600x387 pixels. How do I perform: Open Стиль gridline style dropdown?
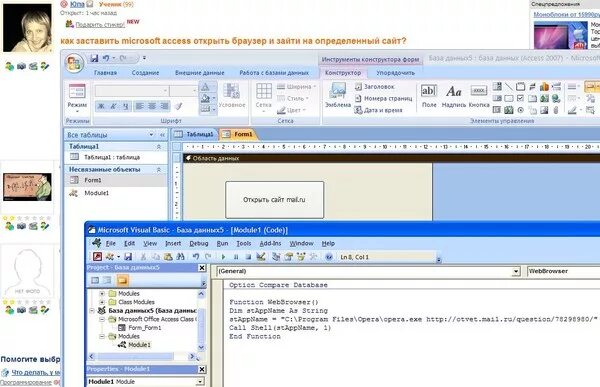coord(293,98)
